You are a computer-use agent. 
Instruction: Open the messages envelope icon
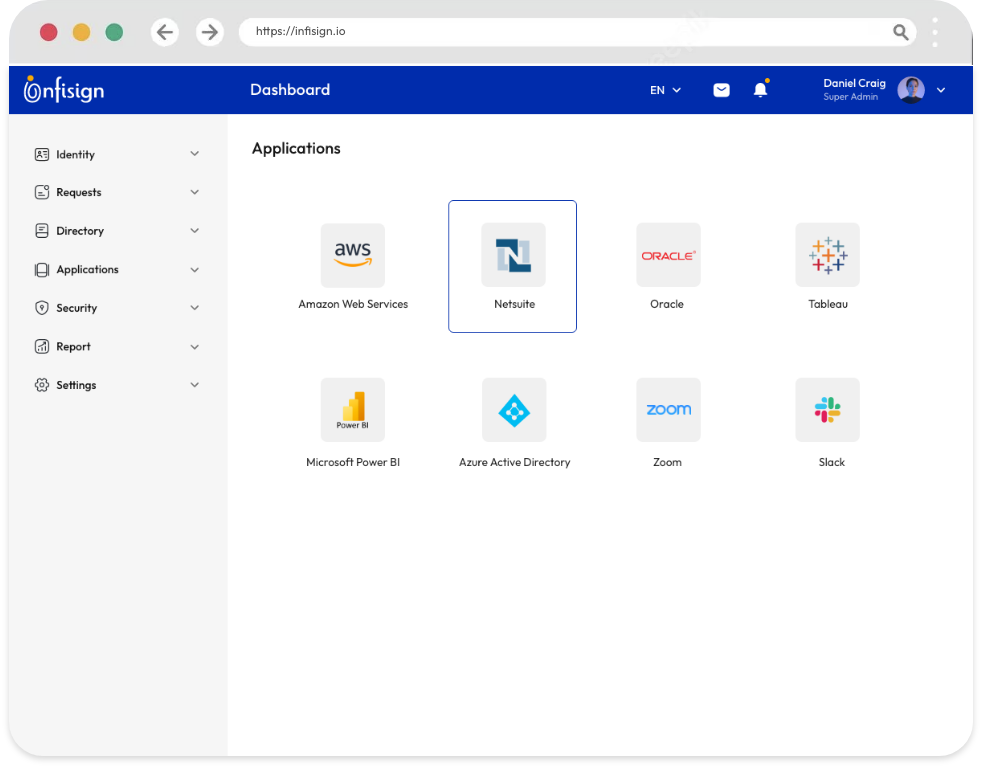coord(721,89)
